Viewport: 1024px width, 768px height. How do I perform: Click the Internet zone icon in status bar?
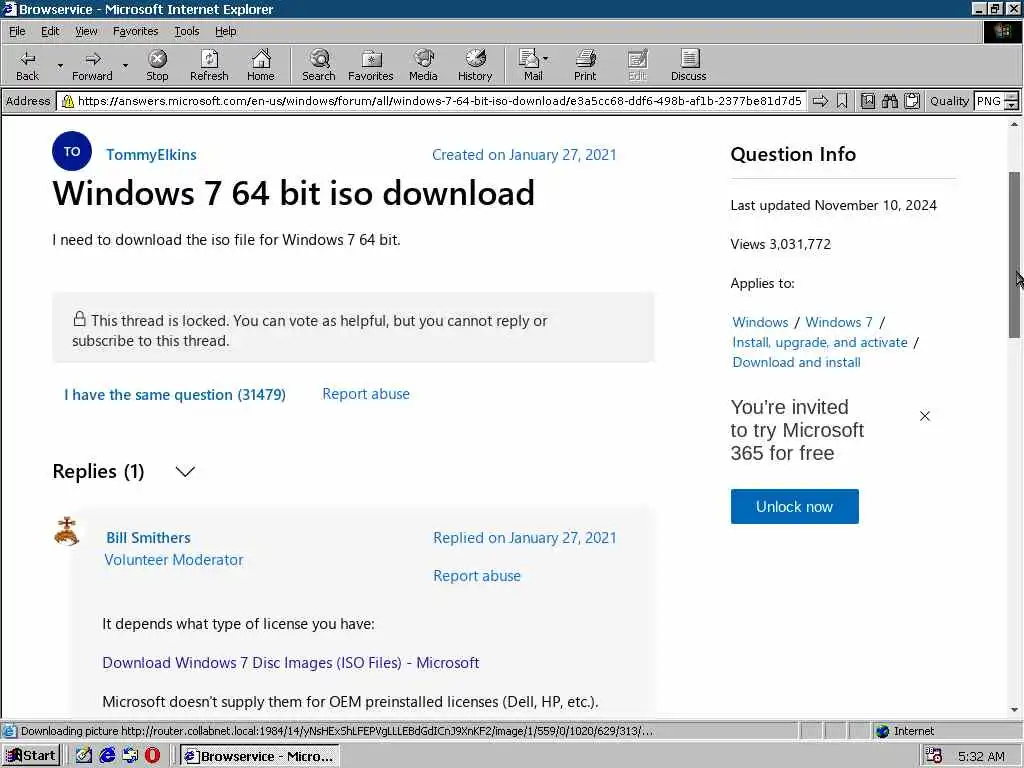(x=882, y=731)
